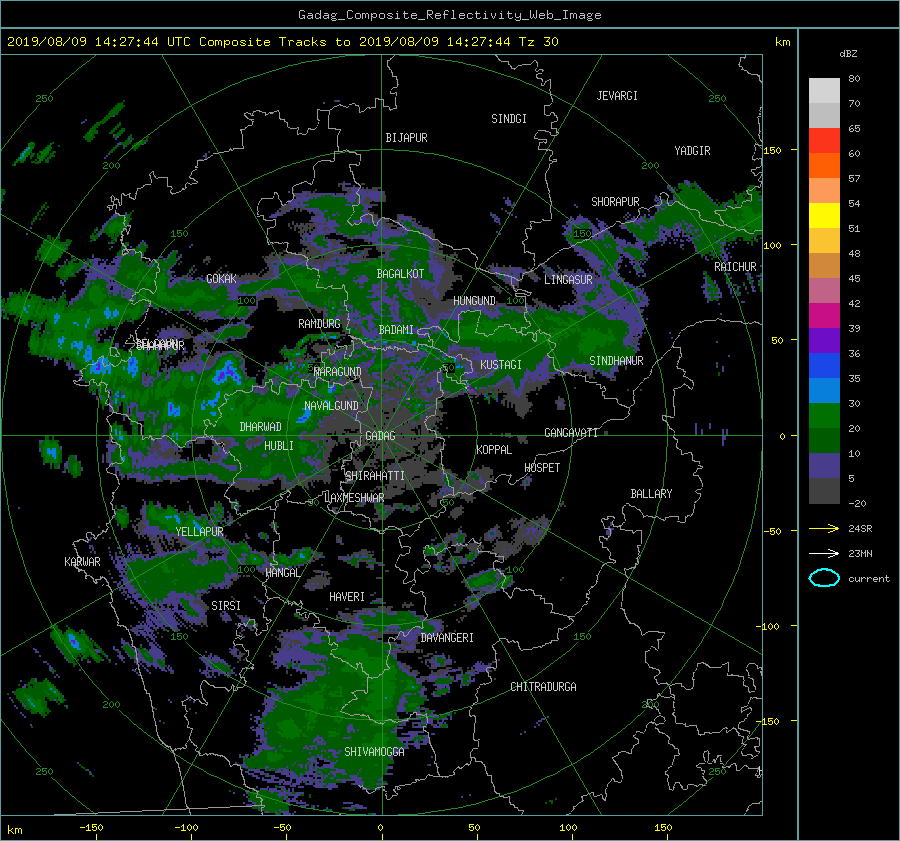Image resolution: width=900 pixels, height=841 pixels.
Task: Click the HUNGUND city label
Action: [474, 301]
